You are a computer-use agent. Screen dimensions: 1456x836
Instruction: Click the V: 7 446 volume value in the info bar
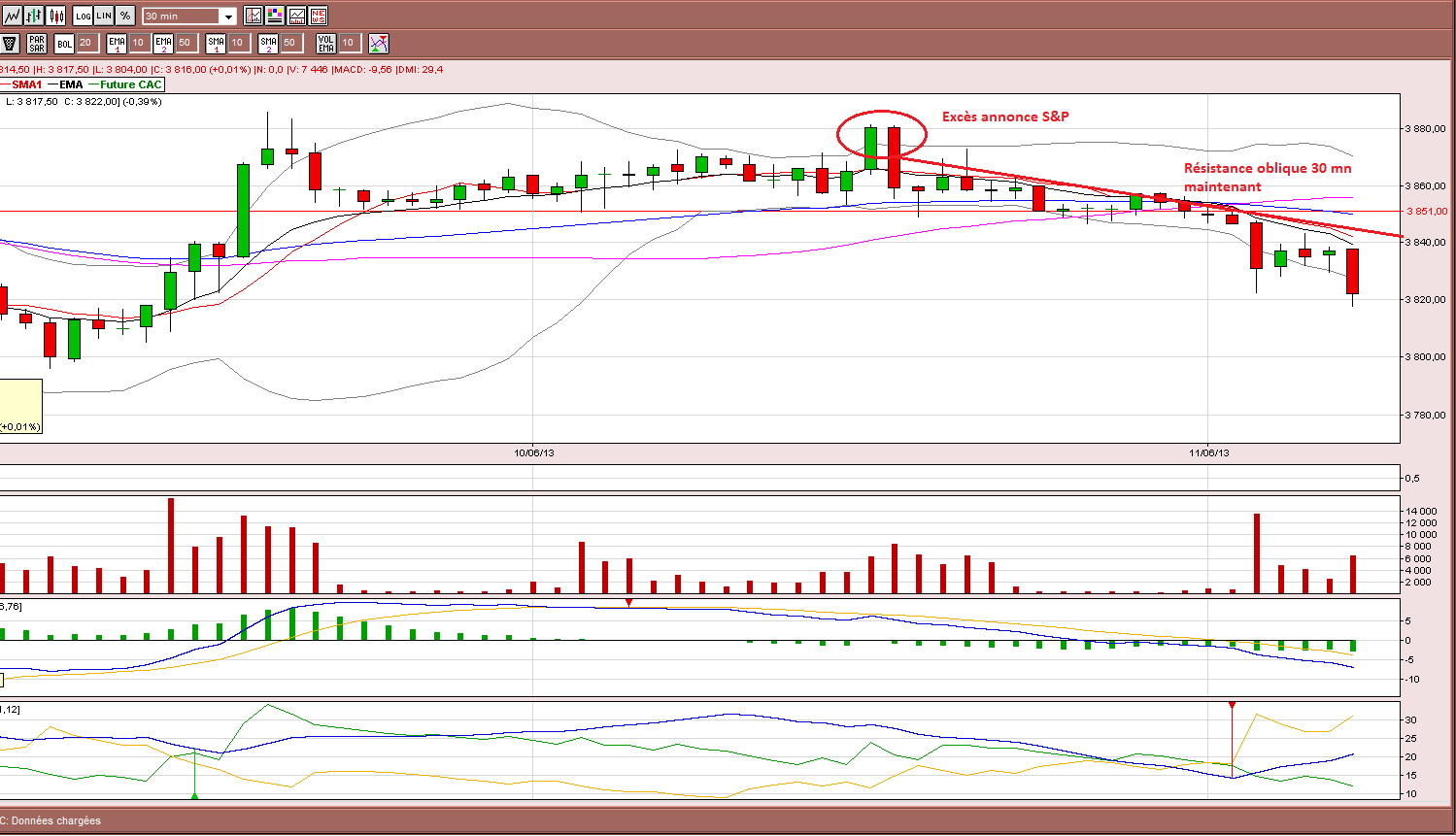(307, 69)
